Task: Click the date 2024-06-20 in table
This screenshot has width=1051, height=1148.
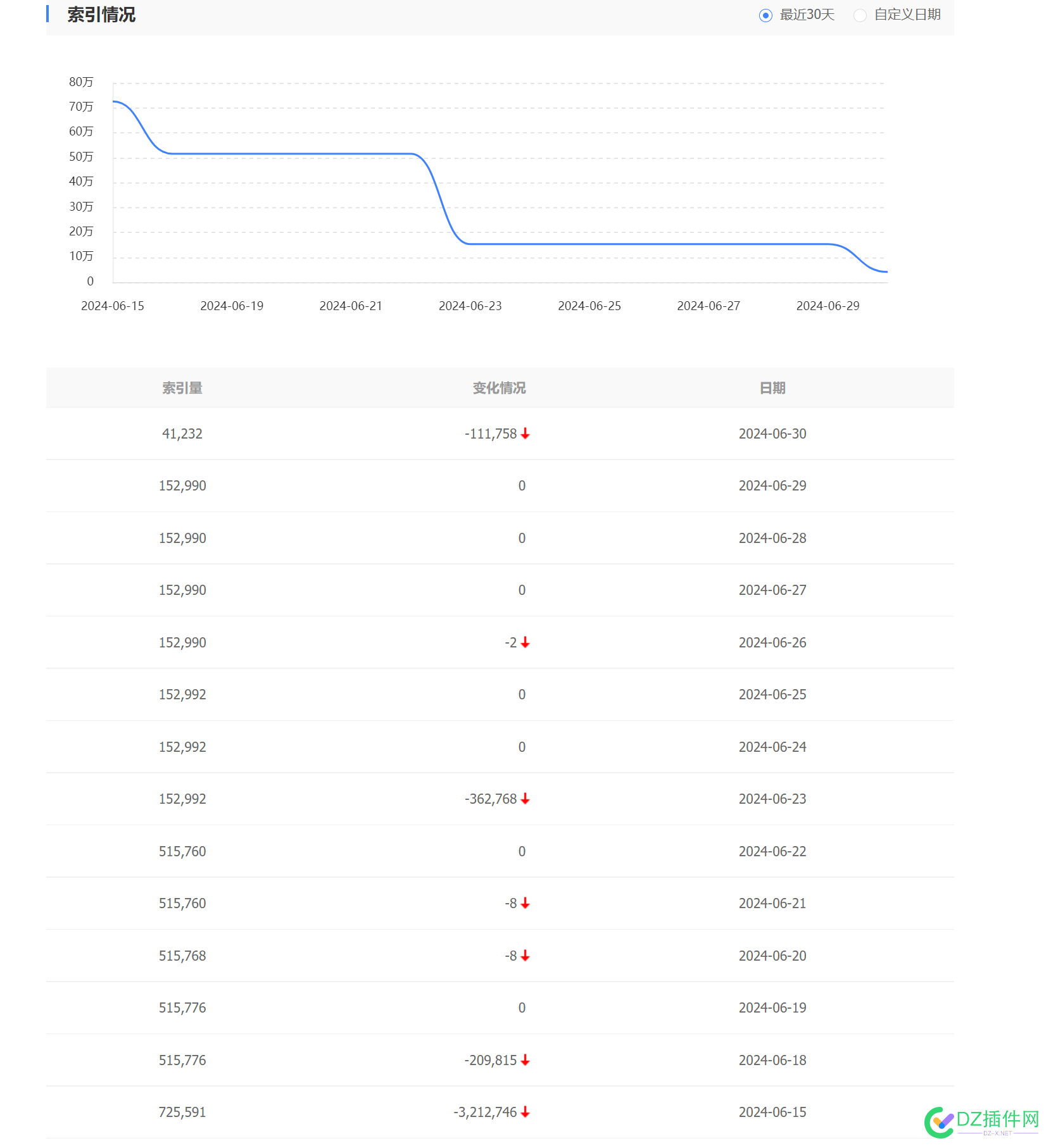Action: pyautogui.click(x=772, y=956)
